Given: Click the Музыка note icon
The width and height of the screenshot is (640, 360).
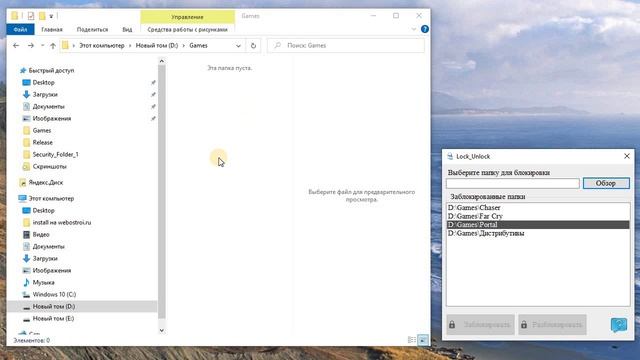Looking at the screenshot, I should tap(26, 282).
